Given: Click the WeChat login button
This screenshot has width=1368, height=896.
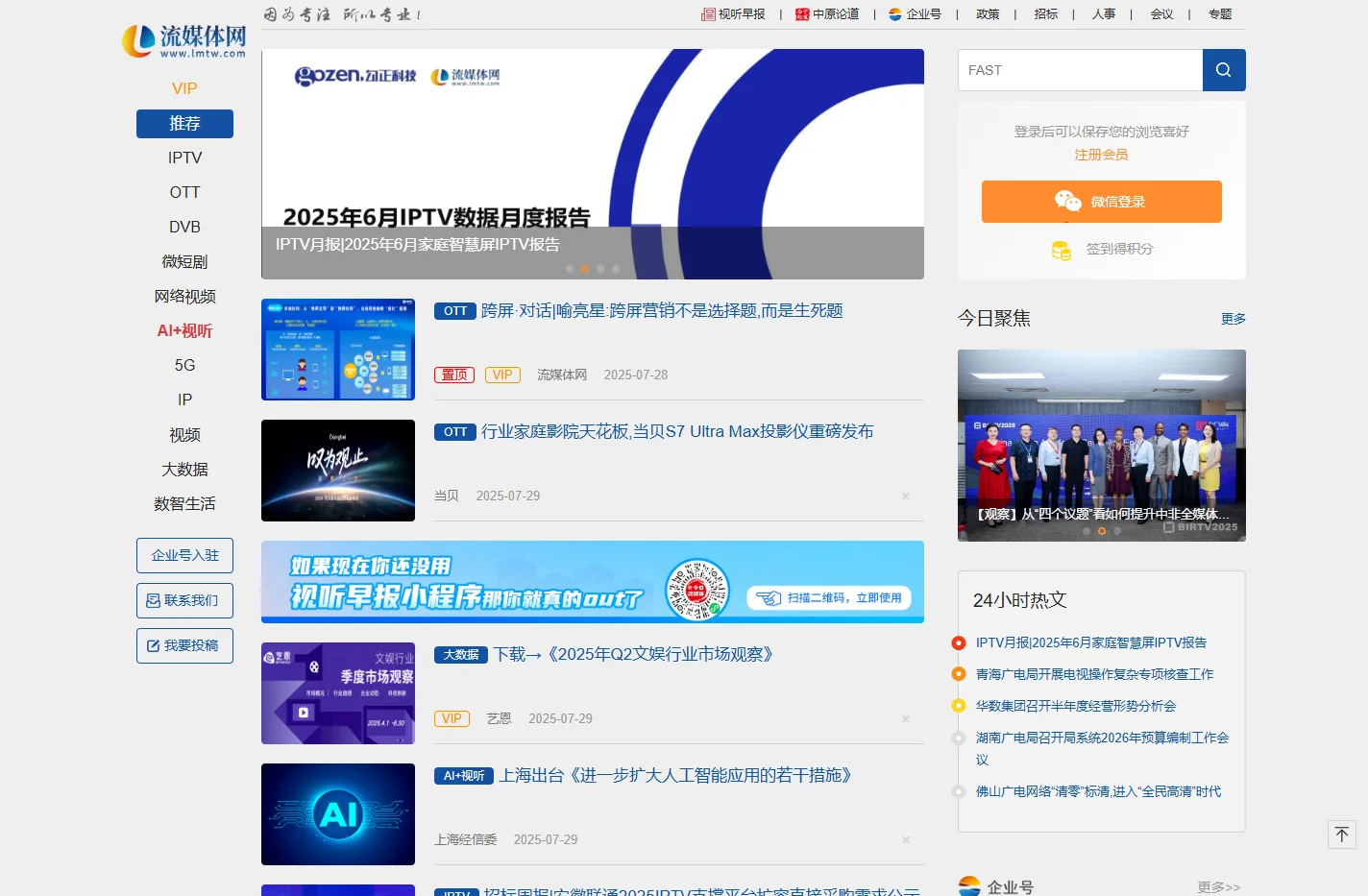Looking at the screenshot, I should click(1101, 202).
